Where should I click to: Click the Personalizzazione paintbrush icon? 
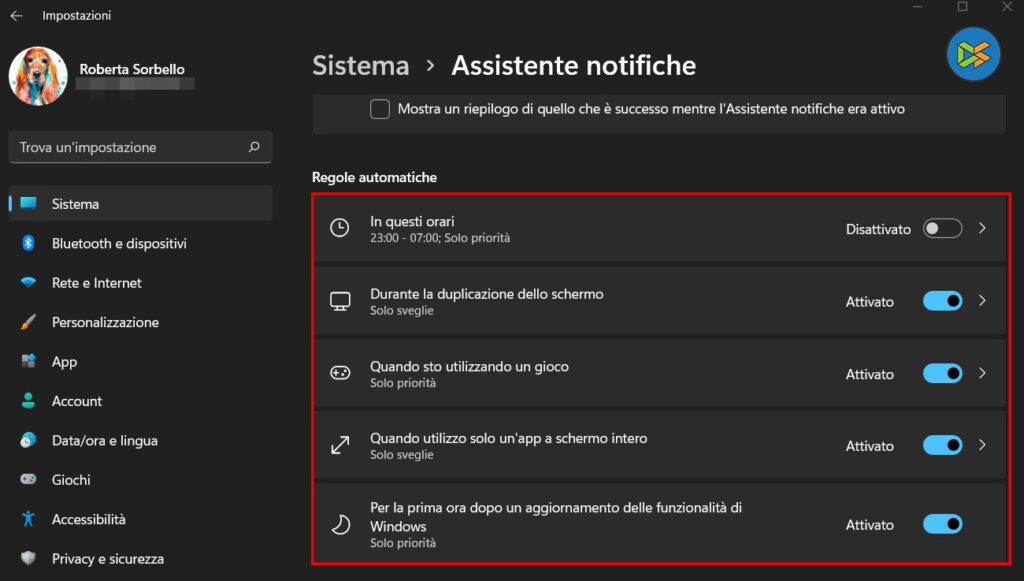28,322
